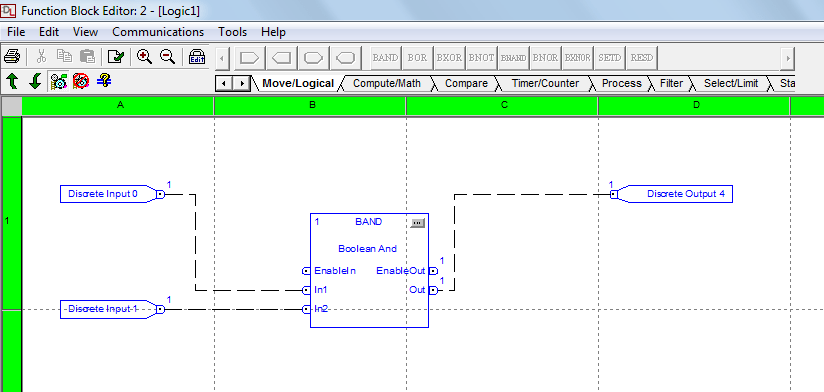
Task: Select the Output Wire Connector icon
Action: (x=346, y=58)
